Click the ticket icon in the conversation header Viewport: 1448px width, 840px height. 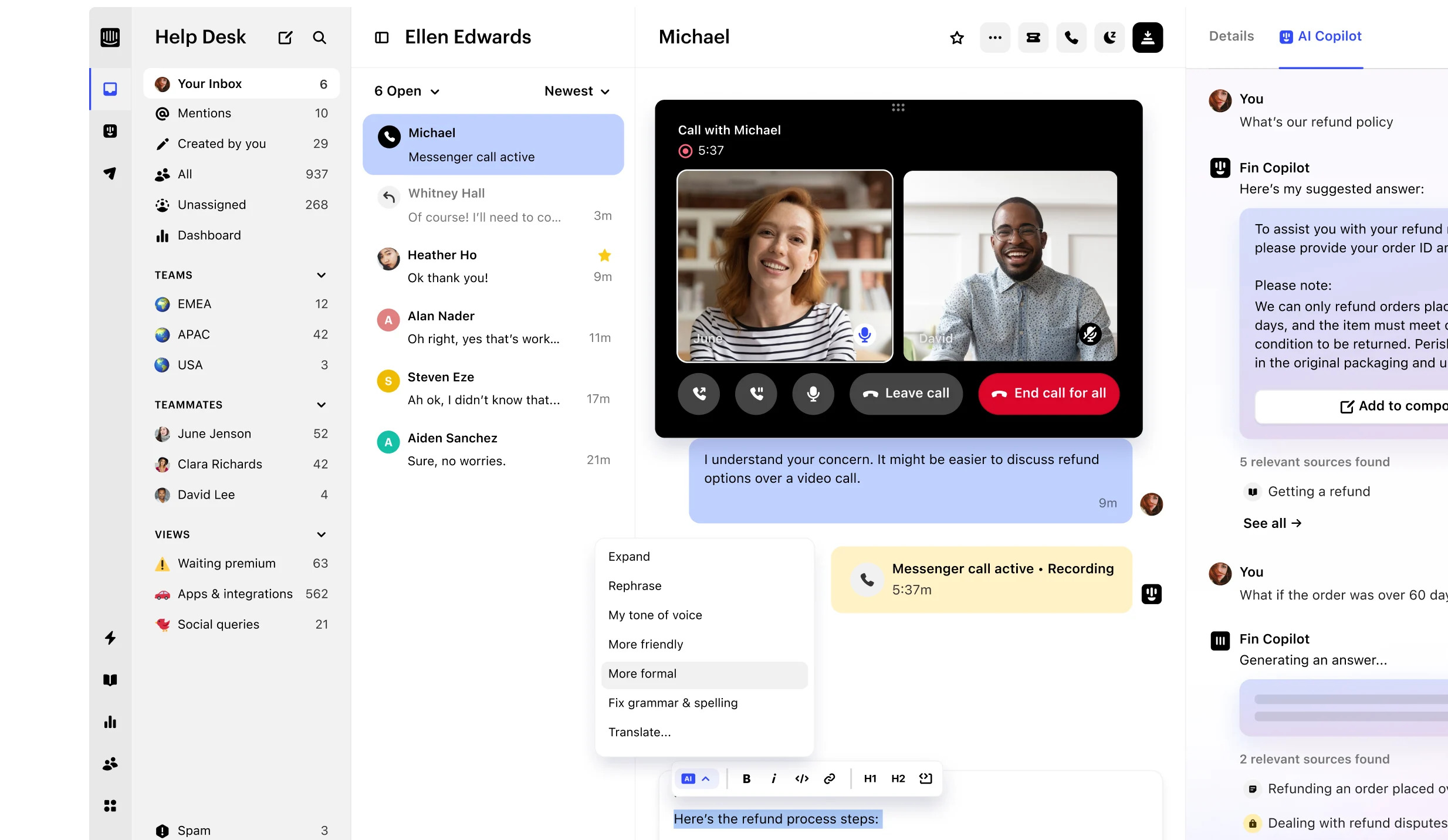tap(1033, 37)
